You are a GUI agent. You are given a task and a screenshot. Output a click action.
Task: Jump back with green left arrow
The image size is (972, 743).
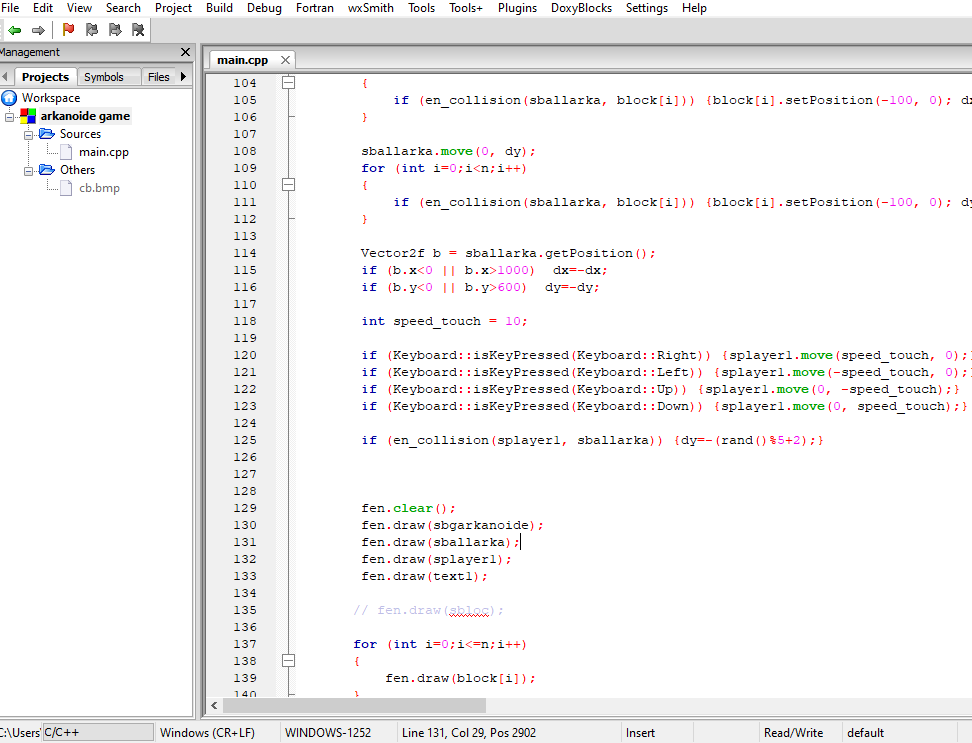tap(15, 30)
